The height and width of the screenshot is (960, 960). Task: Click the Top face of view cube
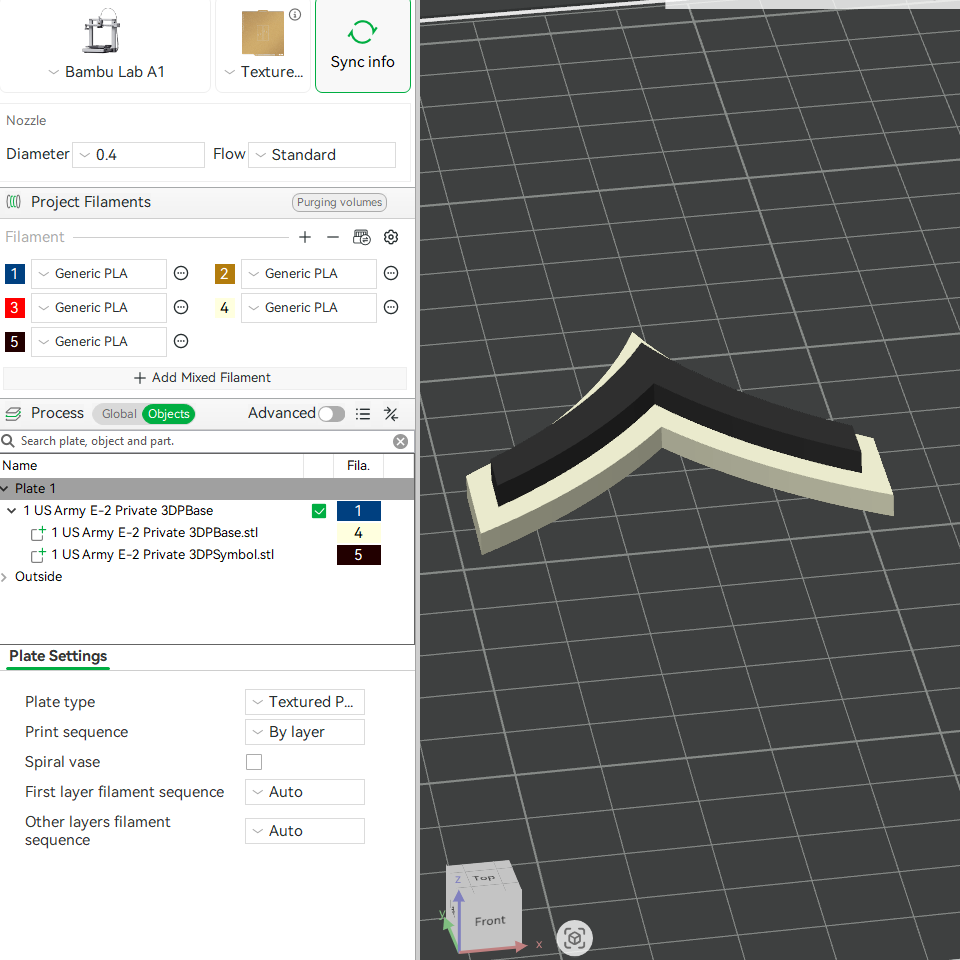(x=484, y=877)
